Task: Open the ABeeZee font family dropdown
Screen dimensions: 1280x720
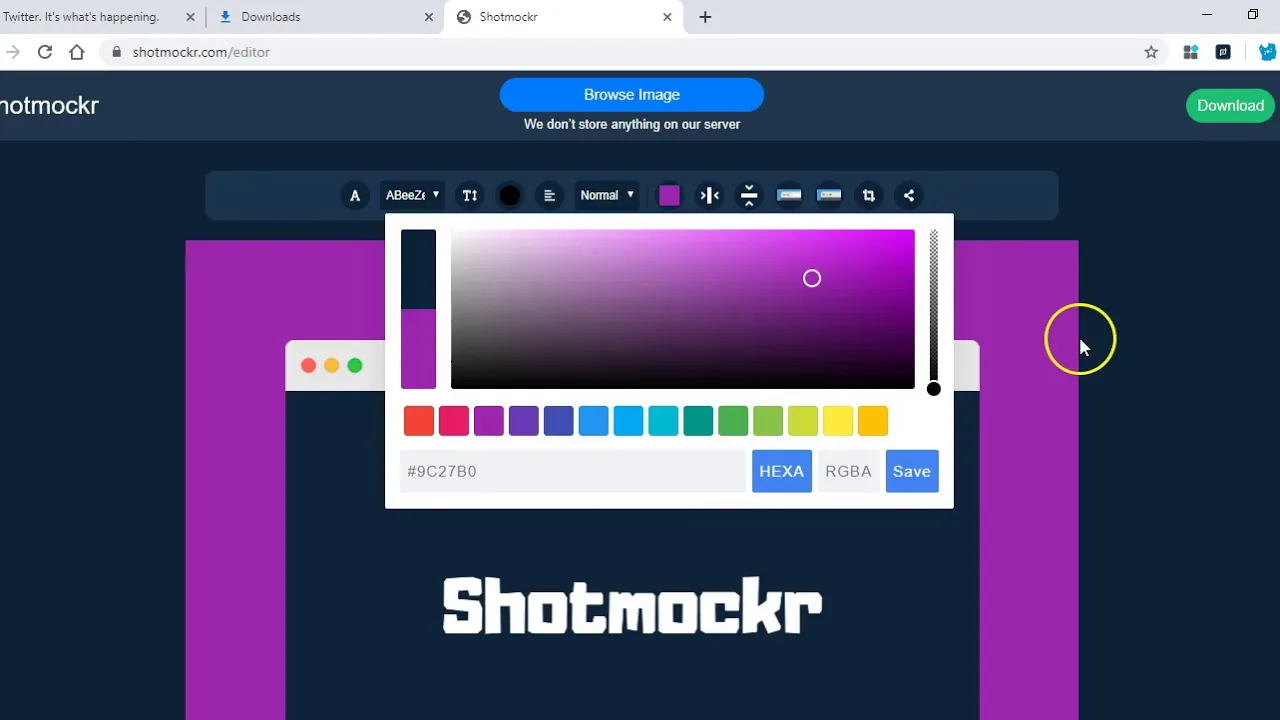Action: [412, 195]
